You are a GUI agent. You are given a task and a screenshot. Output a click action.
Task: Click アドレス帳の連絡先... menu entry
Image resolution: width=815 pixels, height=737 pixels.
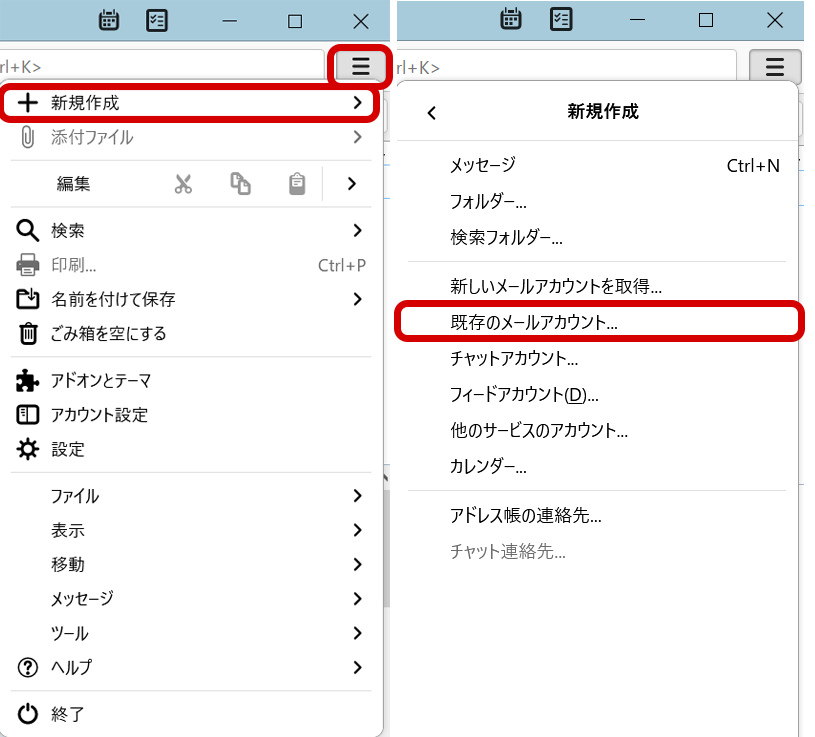coord(526,516)
